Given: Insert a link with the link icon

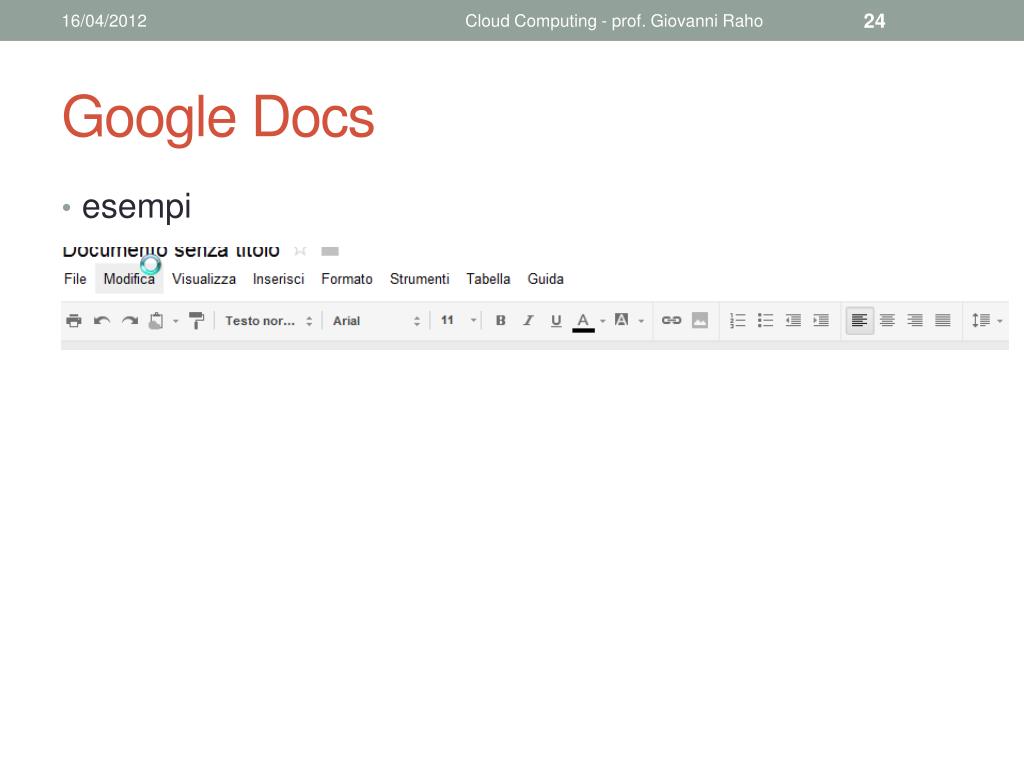Looking at the screenshot, I should click(x=671, y=320).
